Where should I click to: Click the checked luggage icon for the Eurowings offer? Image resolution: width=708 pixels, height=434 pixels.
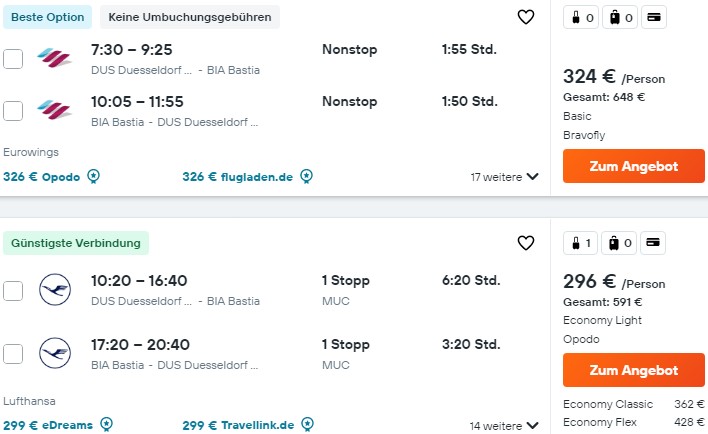(x=620, y=18)
